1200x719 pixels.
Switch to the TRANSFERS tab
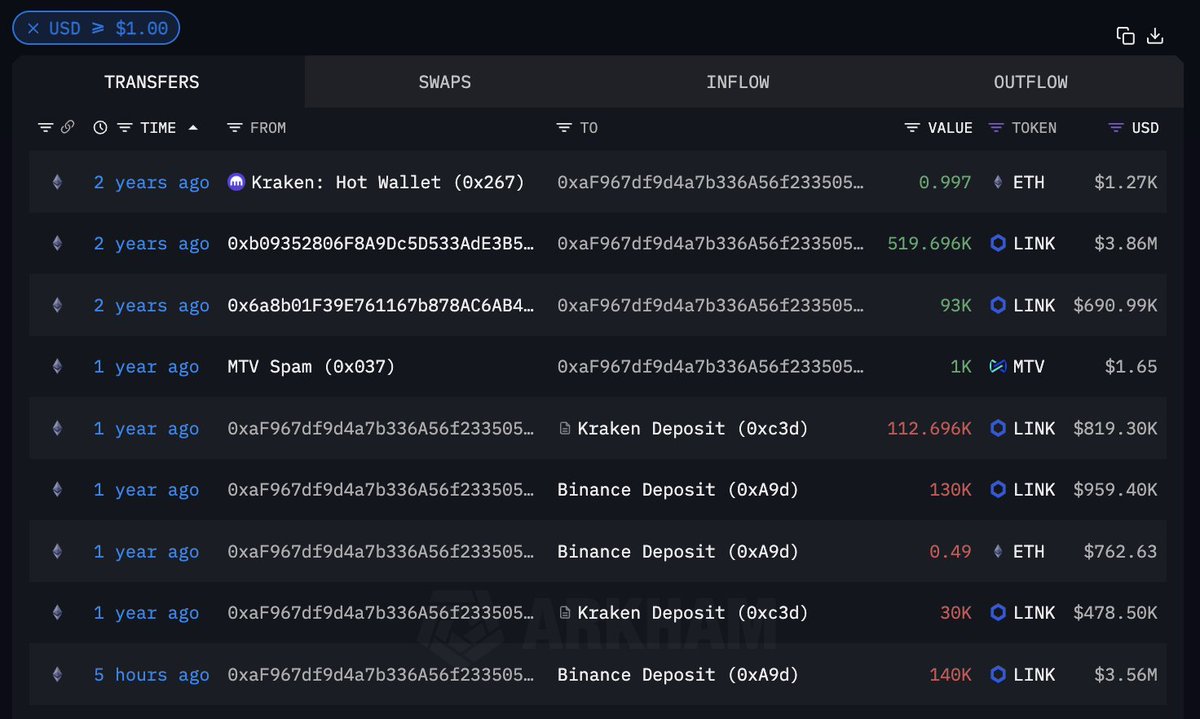coord(152,82)
